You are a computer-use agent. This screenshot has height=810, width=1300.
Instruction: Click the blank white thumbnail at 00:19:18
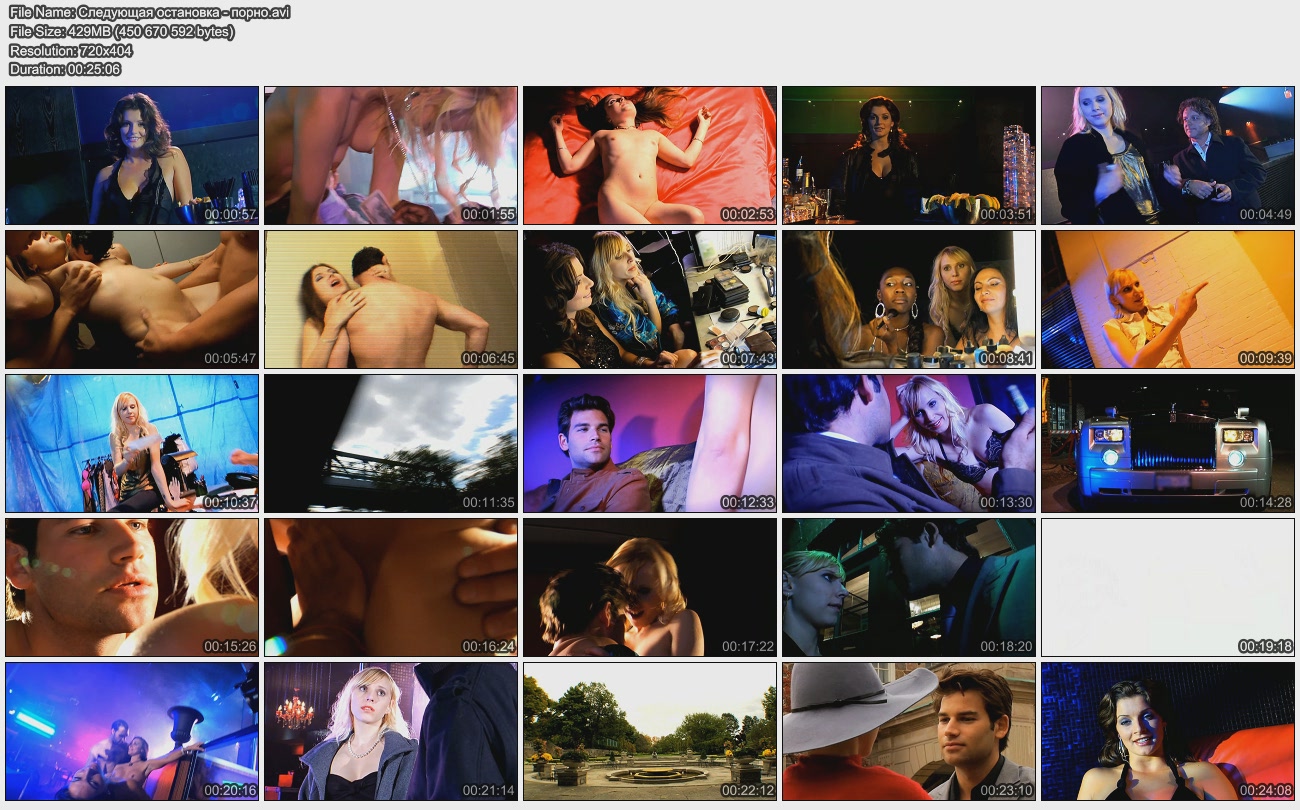[x=1167, y=587]
